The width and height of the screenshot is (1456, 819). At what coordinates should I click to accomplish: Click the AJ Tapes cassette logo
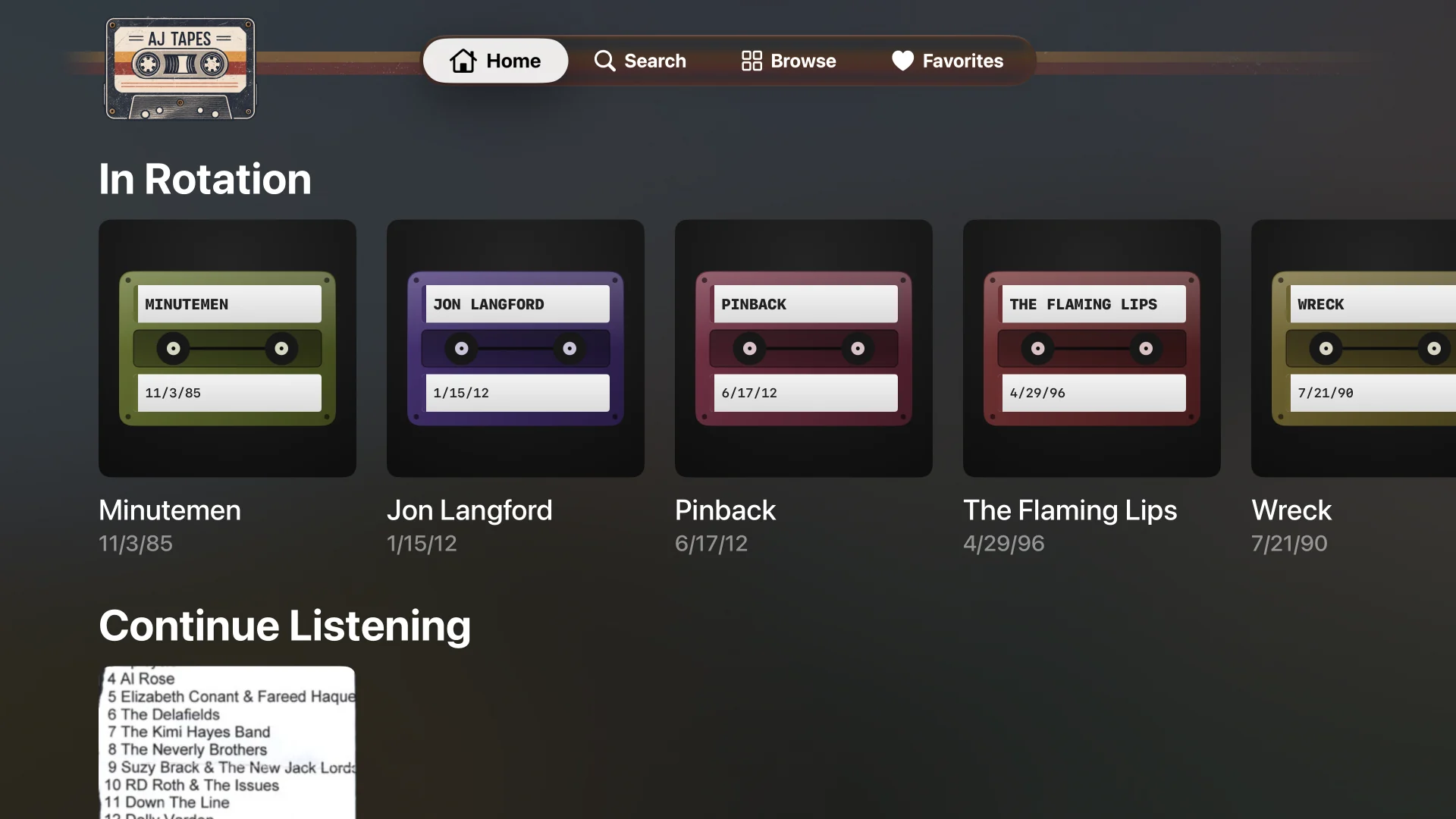(180, 68)
